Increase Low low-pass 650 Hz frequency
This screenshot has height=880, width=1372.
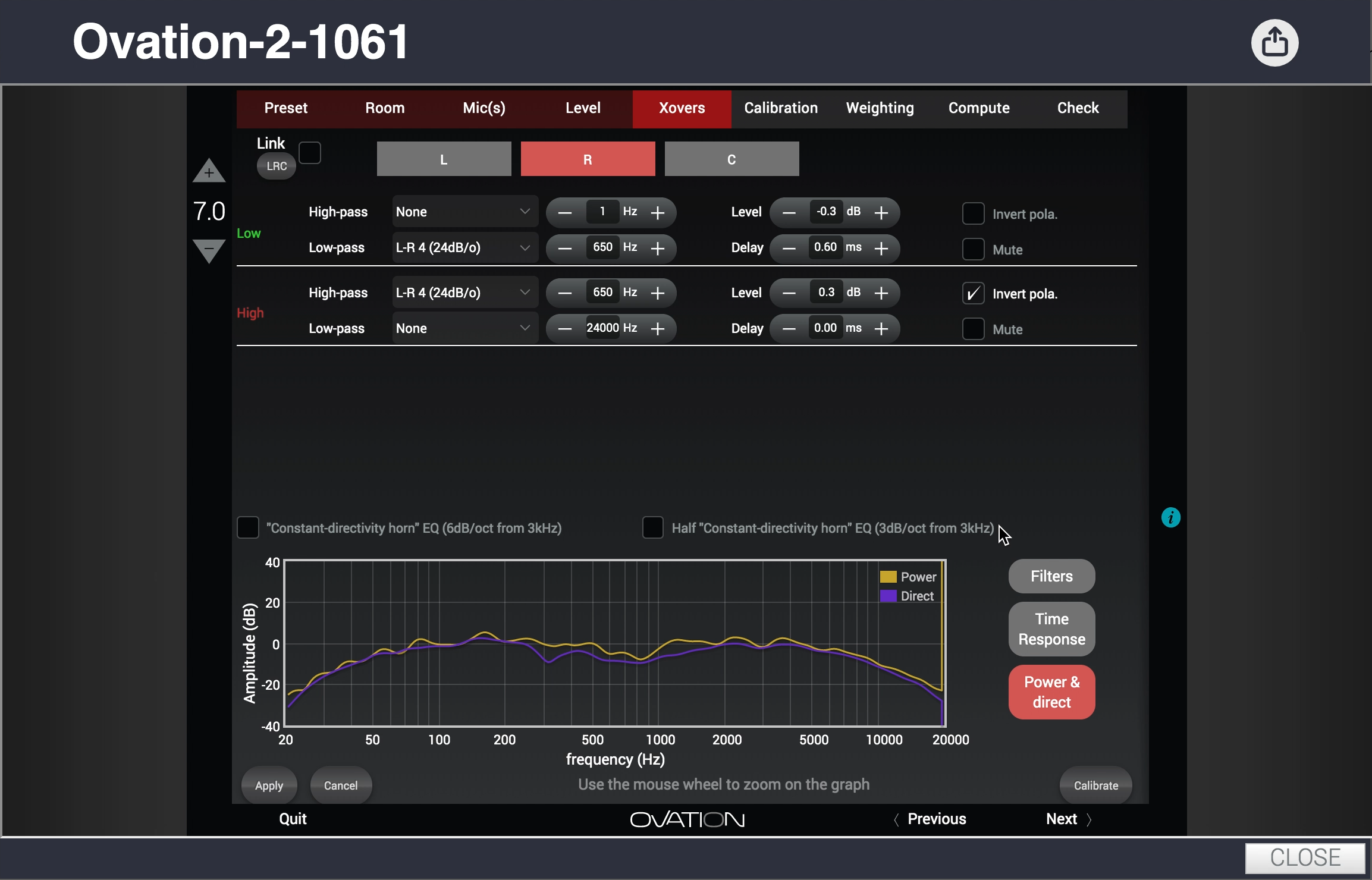[x=658, y=248]
